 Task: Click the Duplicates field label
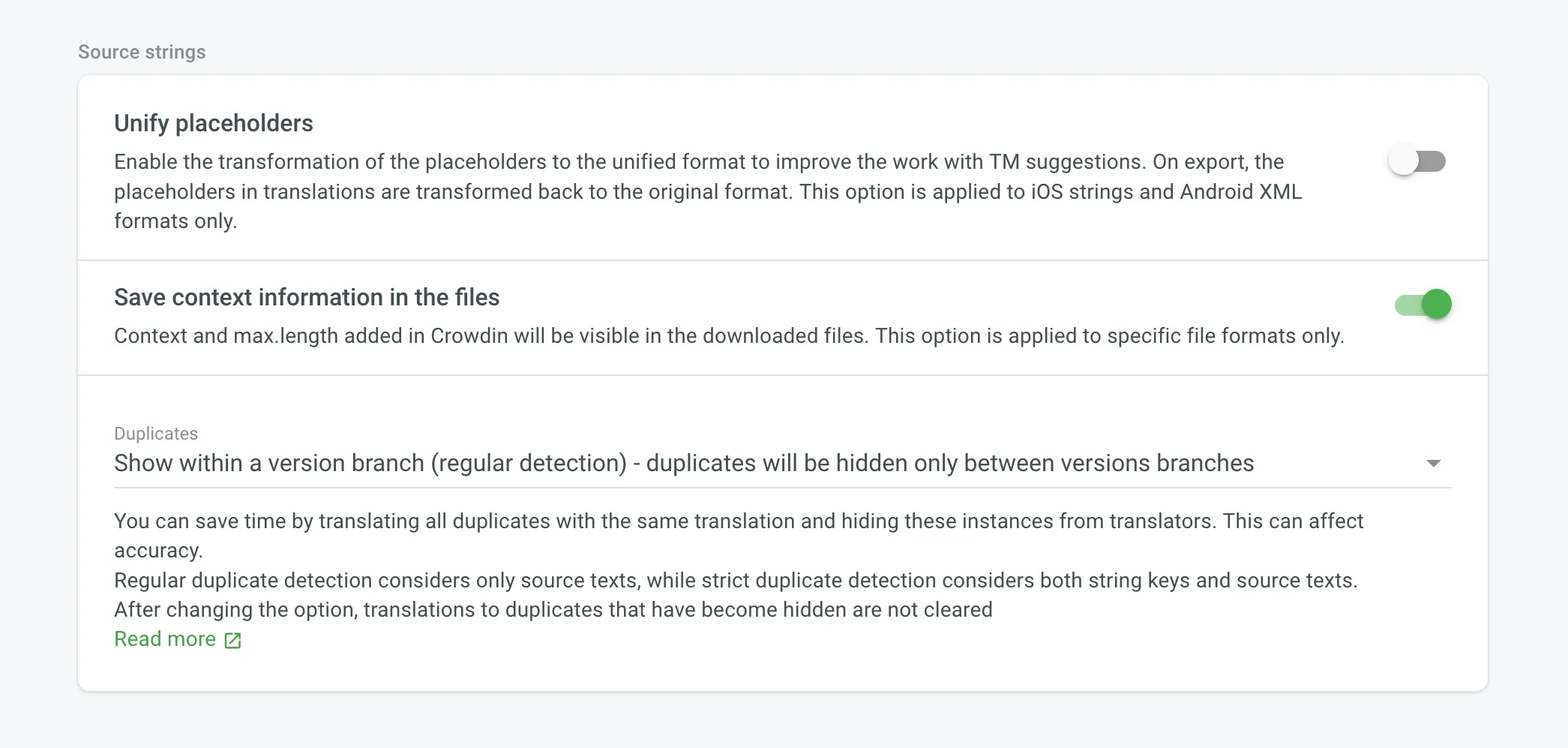click(x=156, y=434)
